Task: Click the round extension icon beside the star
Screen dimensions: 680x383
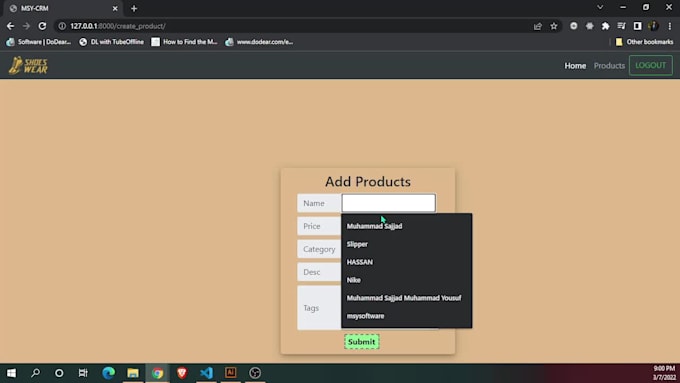Action: [574, 26]
